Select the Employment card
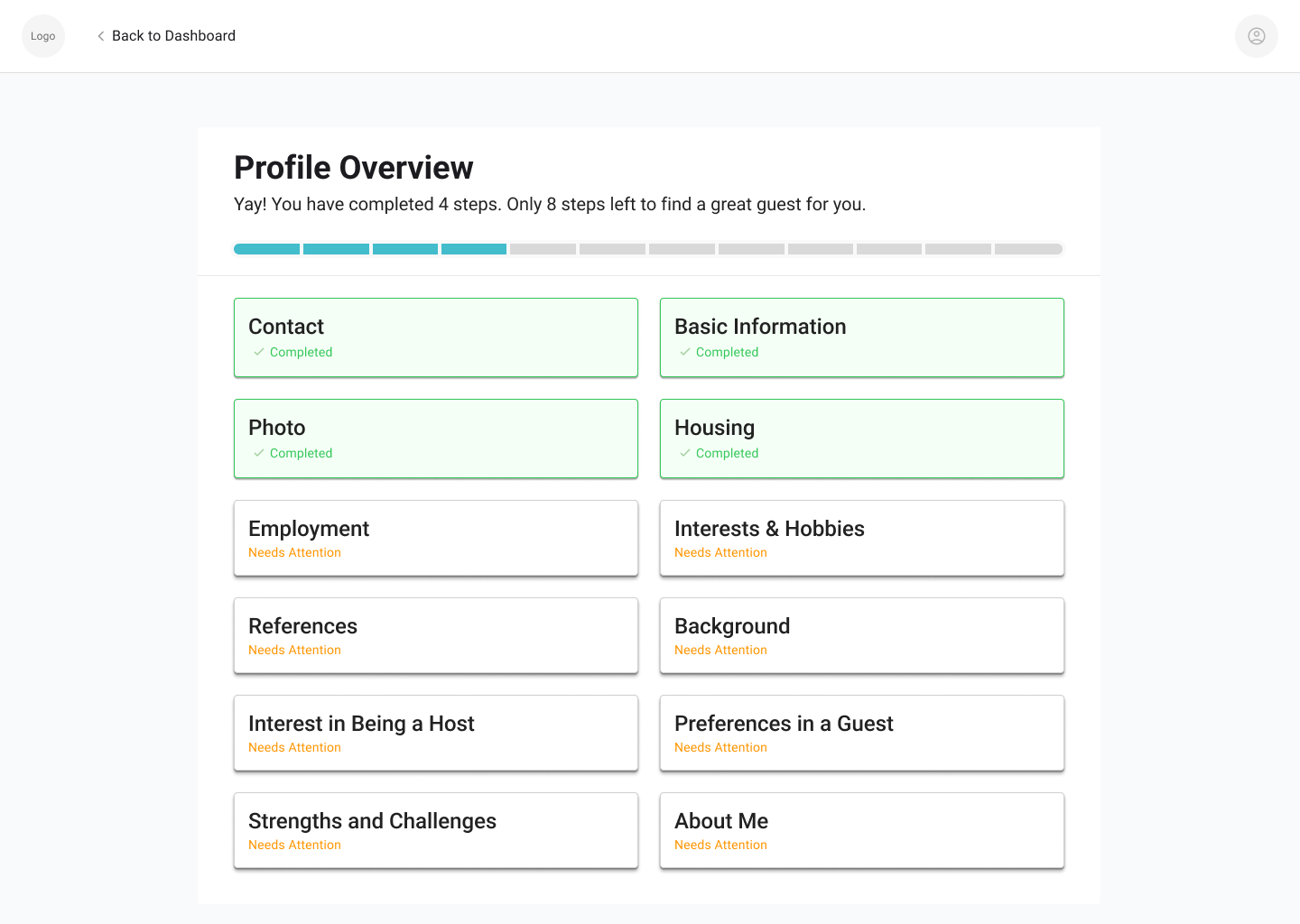 436,538
